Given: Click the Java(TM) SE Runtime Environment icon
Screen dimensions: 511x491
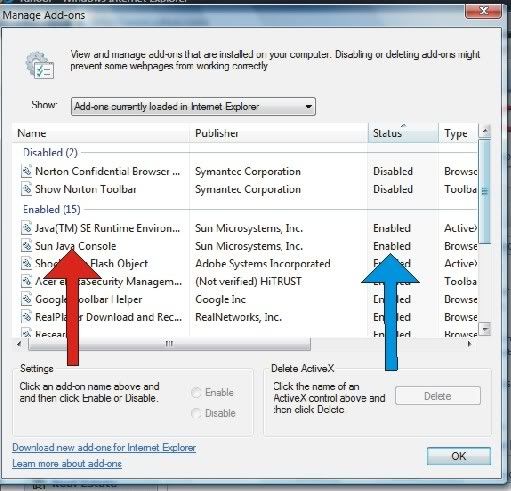Looking at the screenshot, I should coord(26,228).
